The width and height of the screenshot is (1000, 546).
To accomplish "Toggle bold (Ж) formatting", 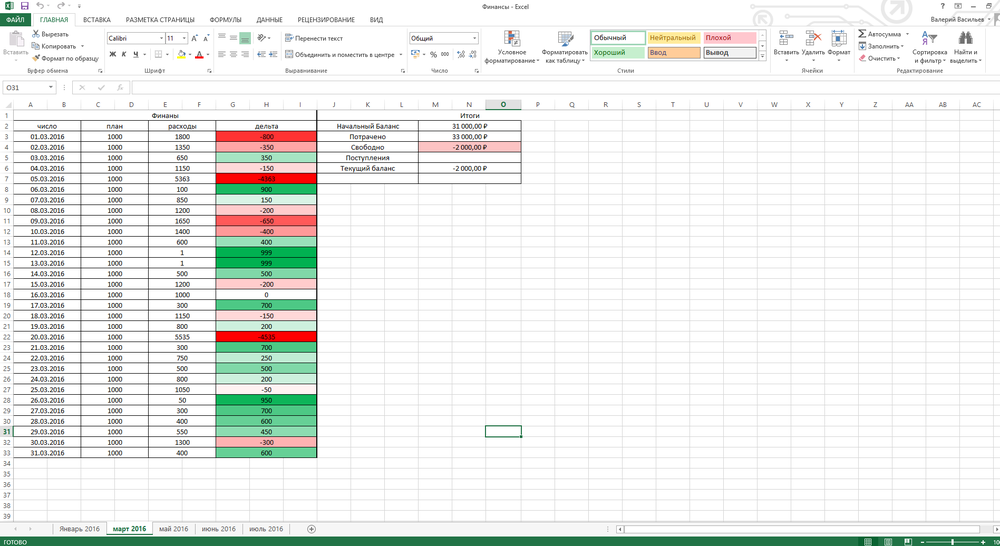I will point(111,55).
